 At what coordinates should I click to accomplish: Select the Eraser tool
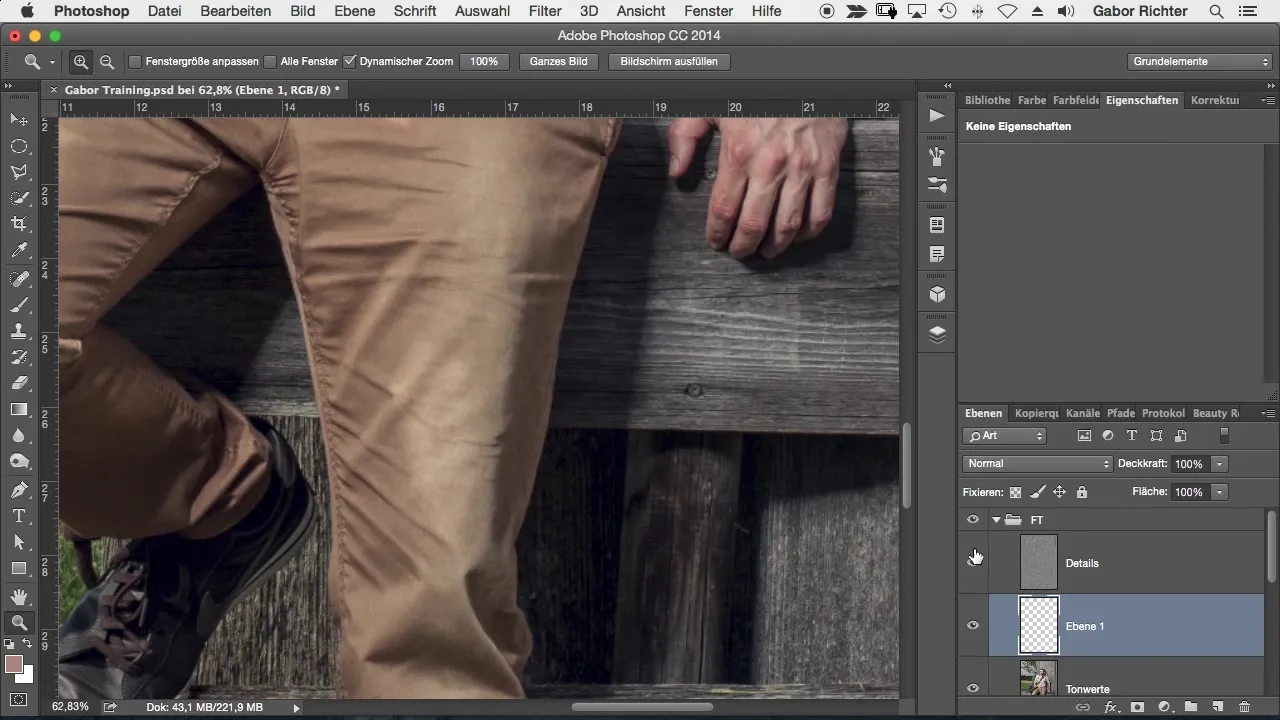(19, 383)
